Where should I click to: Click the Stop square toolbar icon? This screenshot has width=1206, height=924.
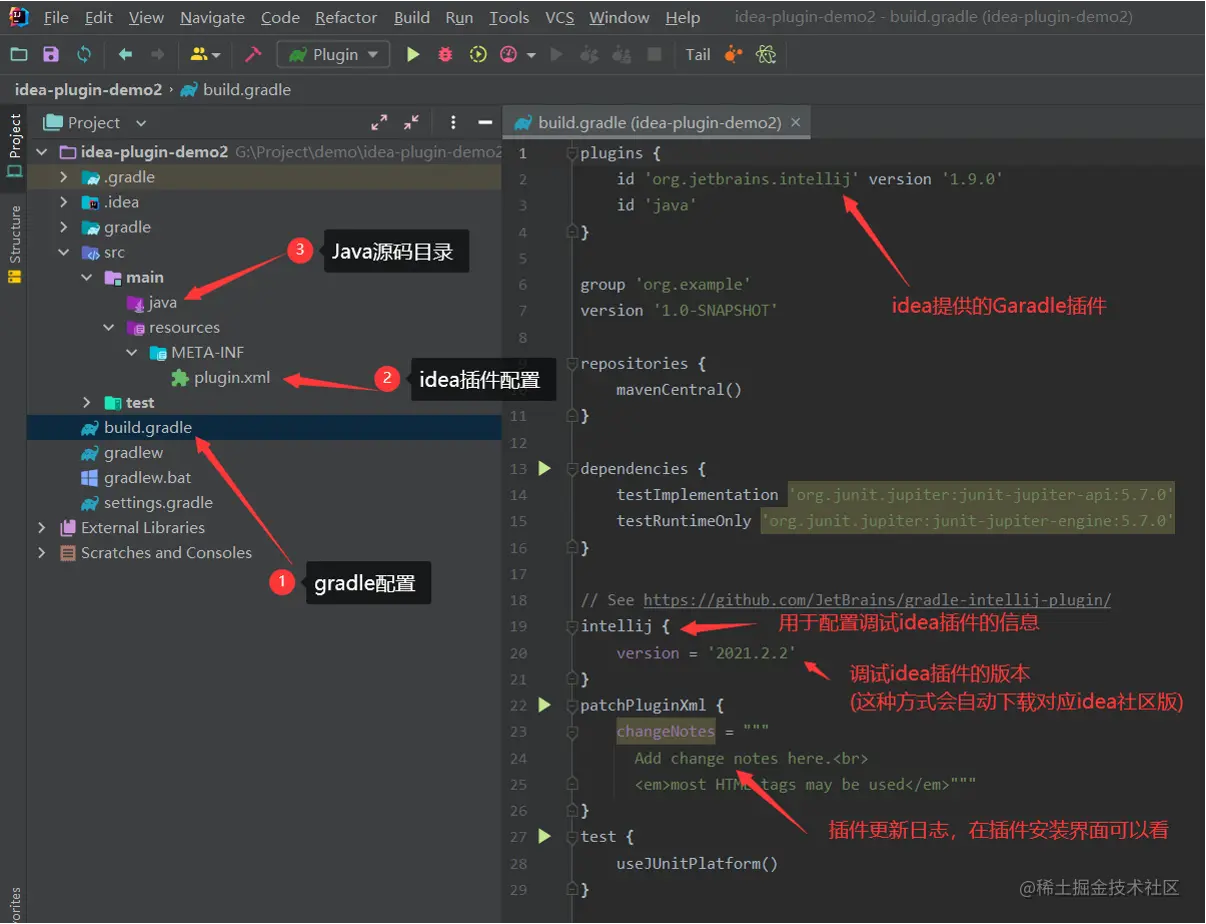pos(655,55)
